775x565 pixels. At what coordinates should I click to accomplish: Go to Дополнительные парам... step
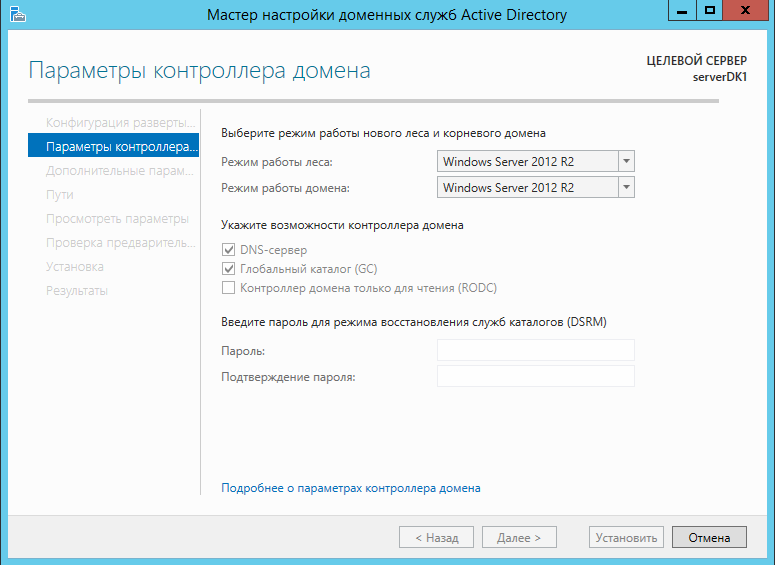click(120, 171)
